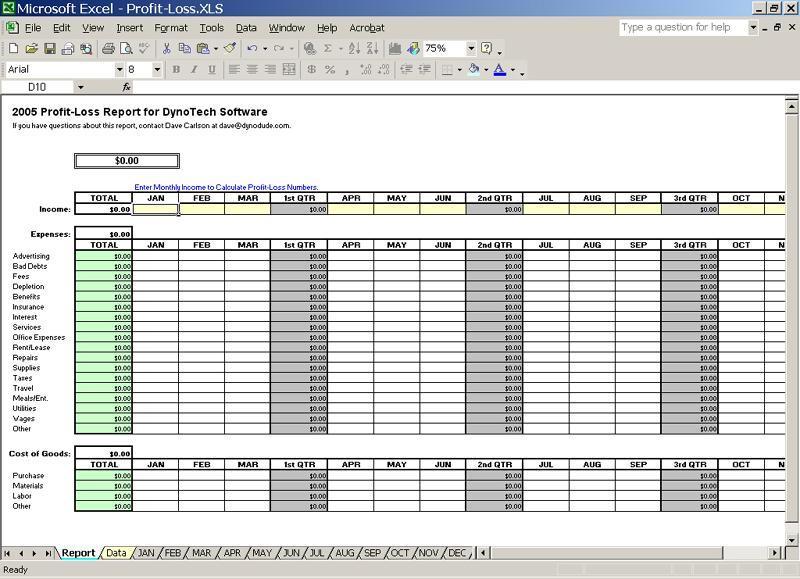Expand the font size dropdown
Viewport: 800px width, 579px height.
coord(157,69)
